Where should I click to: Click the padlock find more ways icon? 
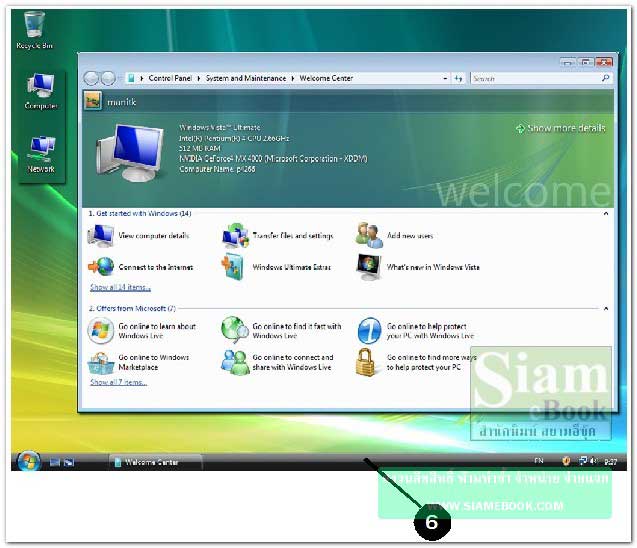365,362
